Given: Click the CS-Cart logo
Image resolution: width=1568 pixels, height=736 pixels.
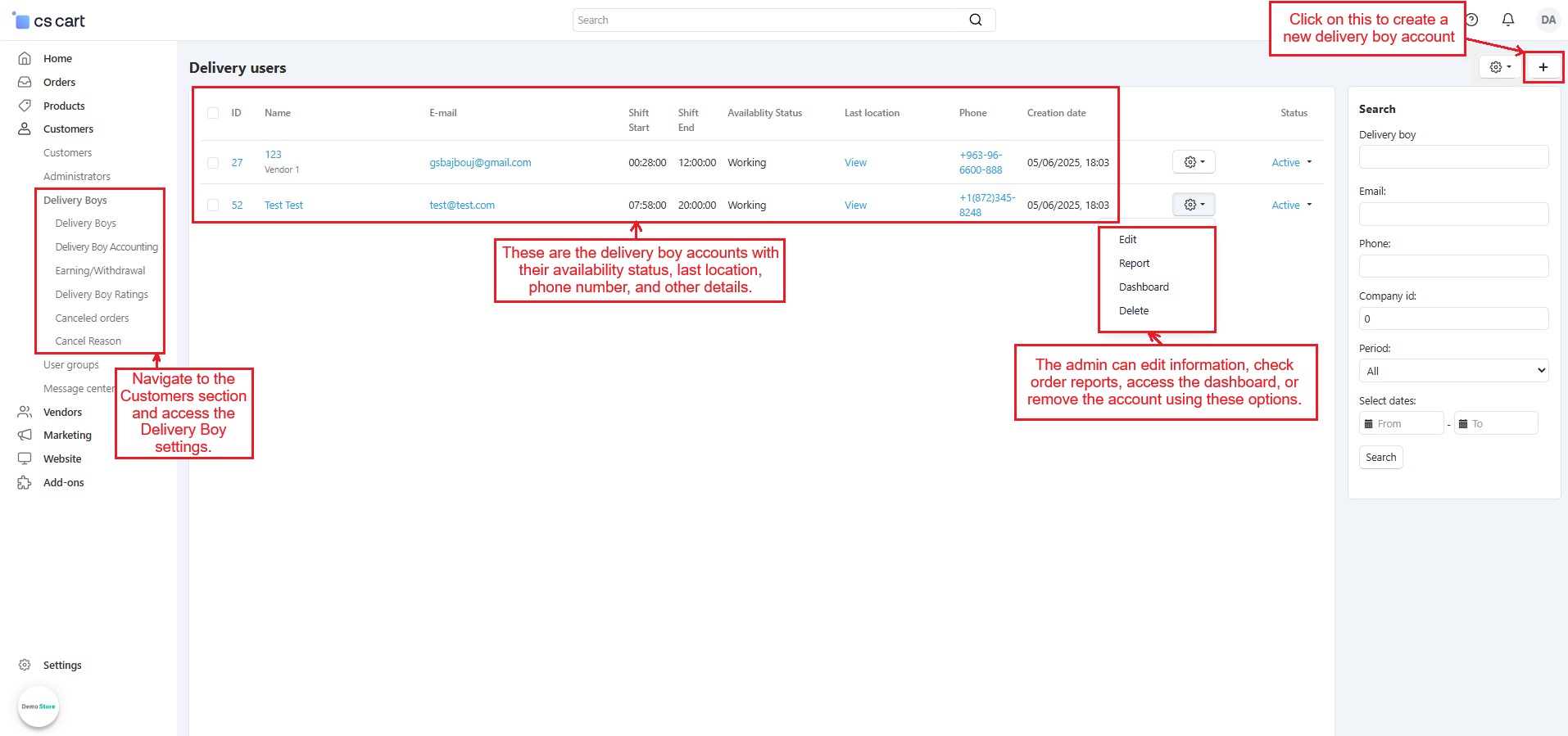Looking at the screenshot, I should click(50, 21).
